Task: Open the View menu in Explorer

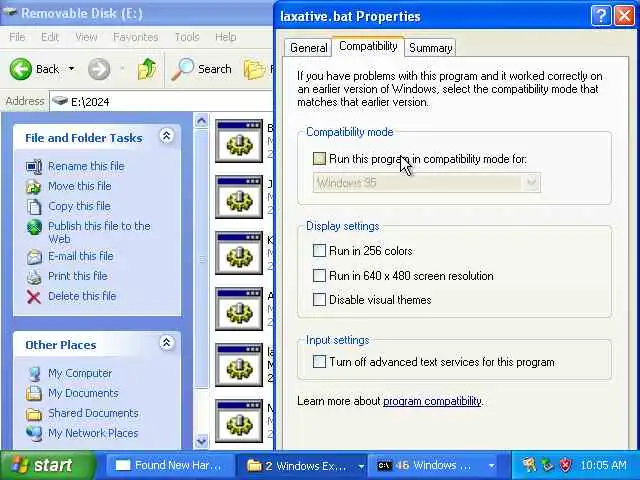Action: coord(86,37)
